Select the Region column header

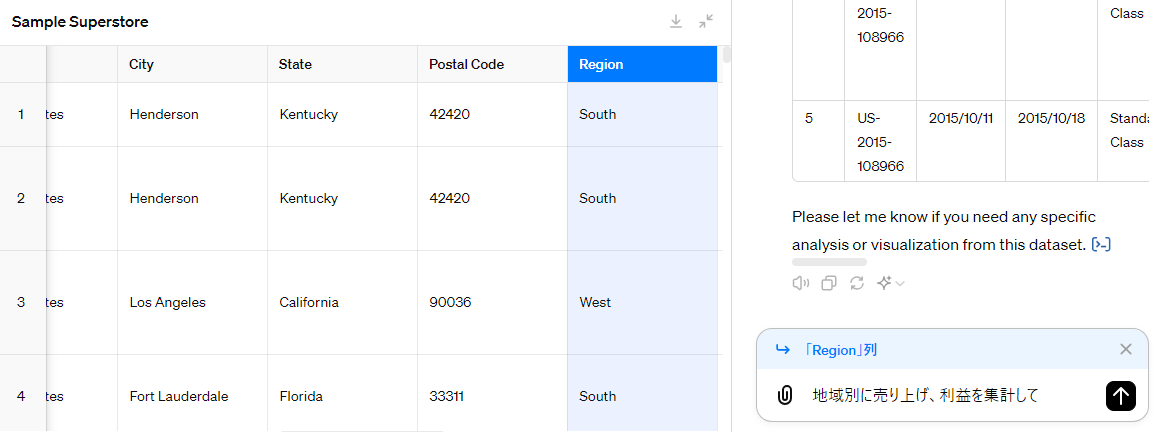(642, 64)
